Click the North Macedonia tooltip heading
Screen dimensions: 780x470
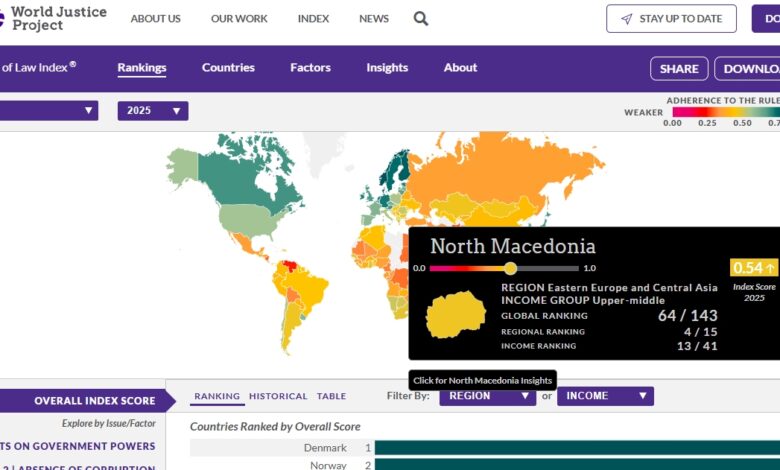[x=512, y=246]
